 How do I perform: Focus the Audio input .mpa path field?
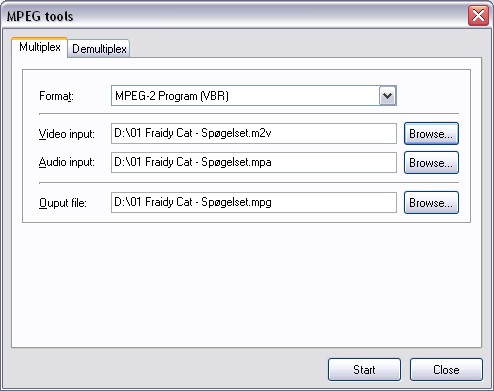click(x=254, y=162)
